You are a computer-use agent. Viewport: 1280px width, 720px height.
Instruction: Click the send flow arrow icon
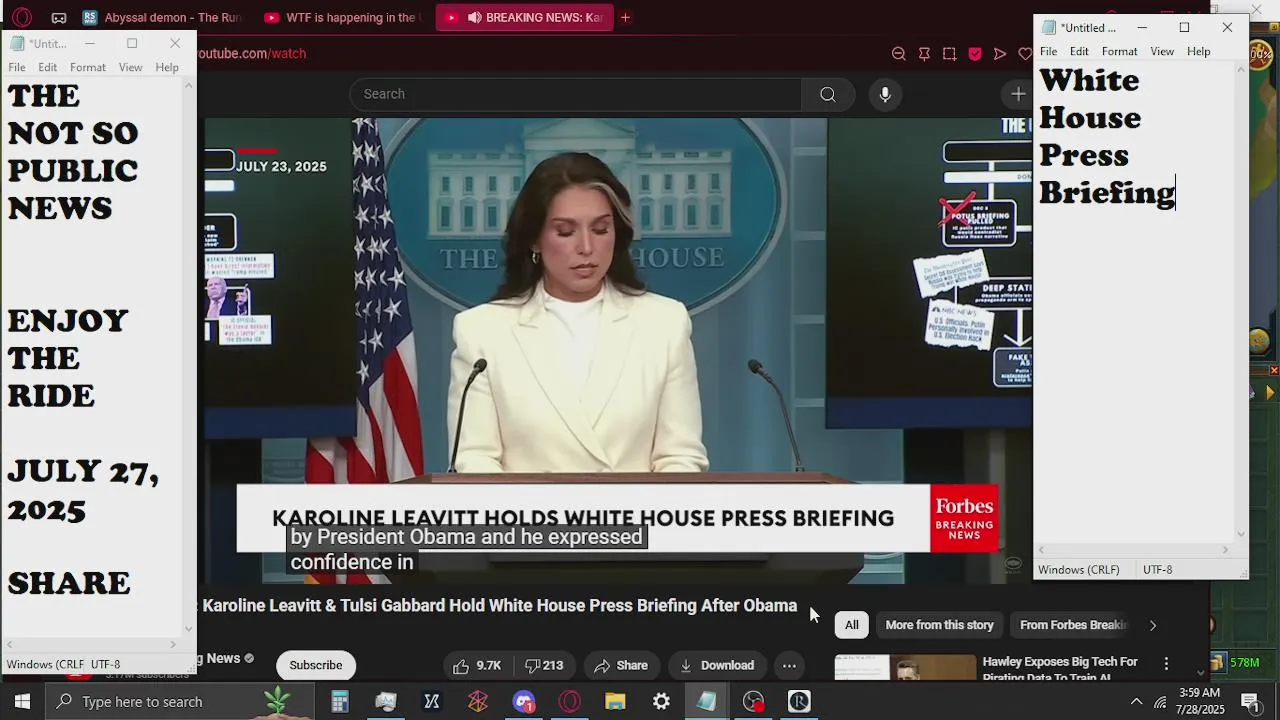1000,53
